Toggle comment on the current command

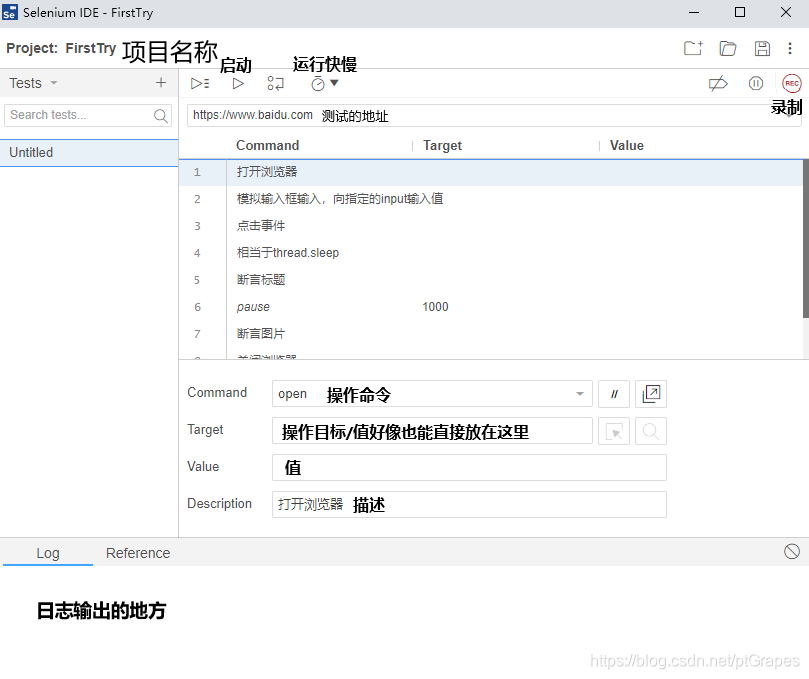click(613, 394)
